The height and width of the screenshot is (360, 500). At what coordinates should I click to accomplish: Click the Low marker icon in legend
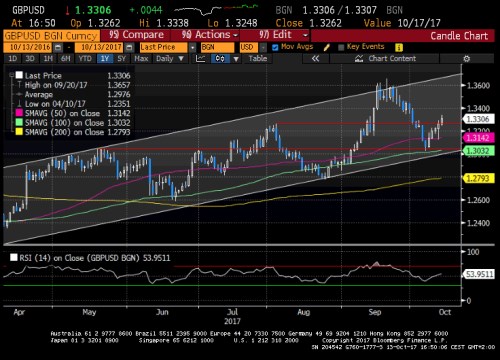pyautogui.click(x=20, y=104)
